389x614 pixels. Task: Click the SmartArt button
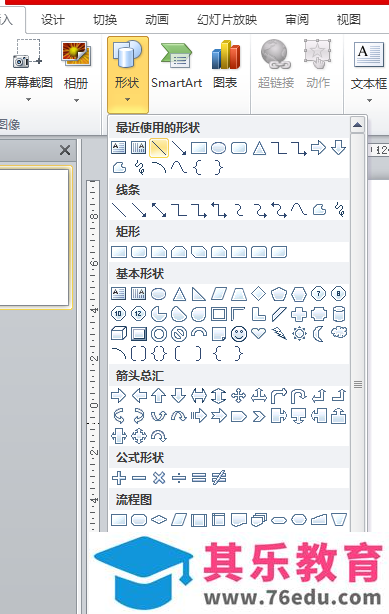pyautogui.click(x=176, y=66)
